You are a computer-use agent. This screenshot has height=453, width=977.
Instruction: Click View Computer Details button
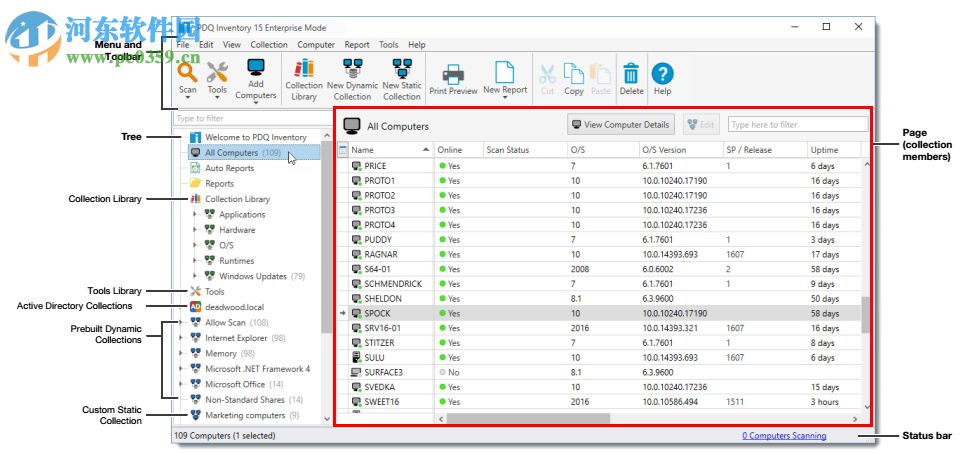pos(621,125)
